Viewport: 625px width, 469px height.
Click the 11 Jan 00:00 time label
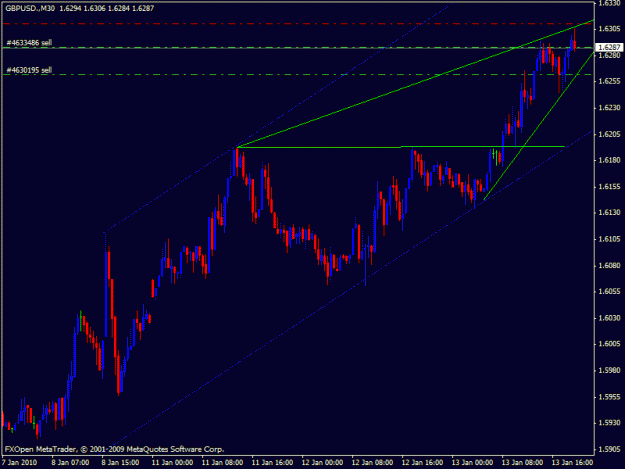click(172, 463)
